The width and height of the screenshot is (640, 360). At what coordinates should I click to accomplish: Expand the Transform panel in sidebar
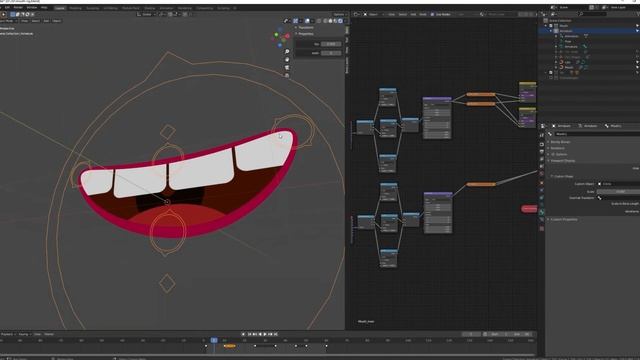tap(305, 28)
